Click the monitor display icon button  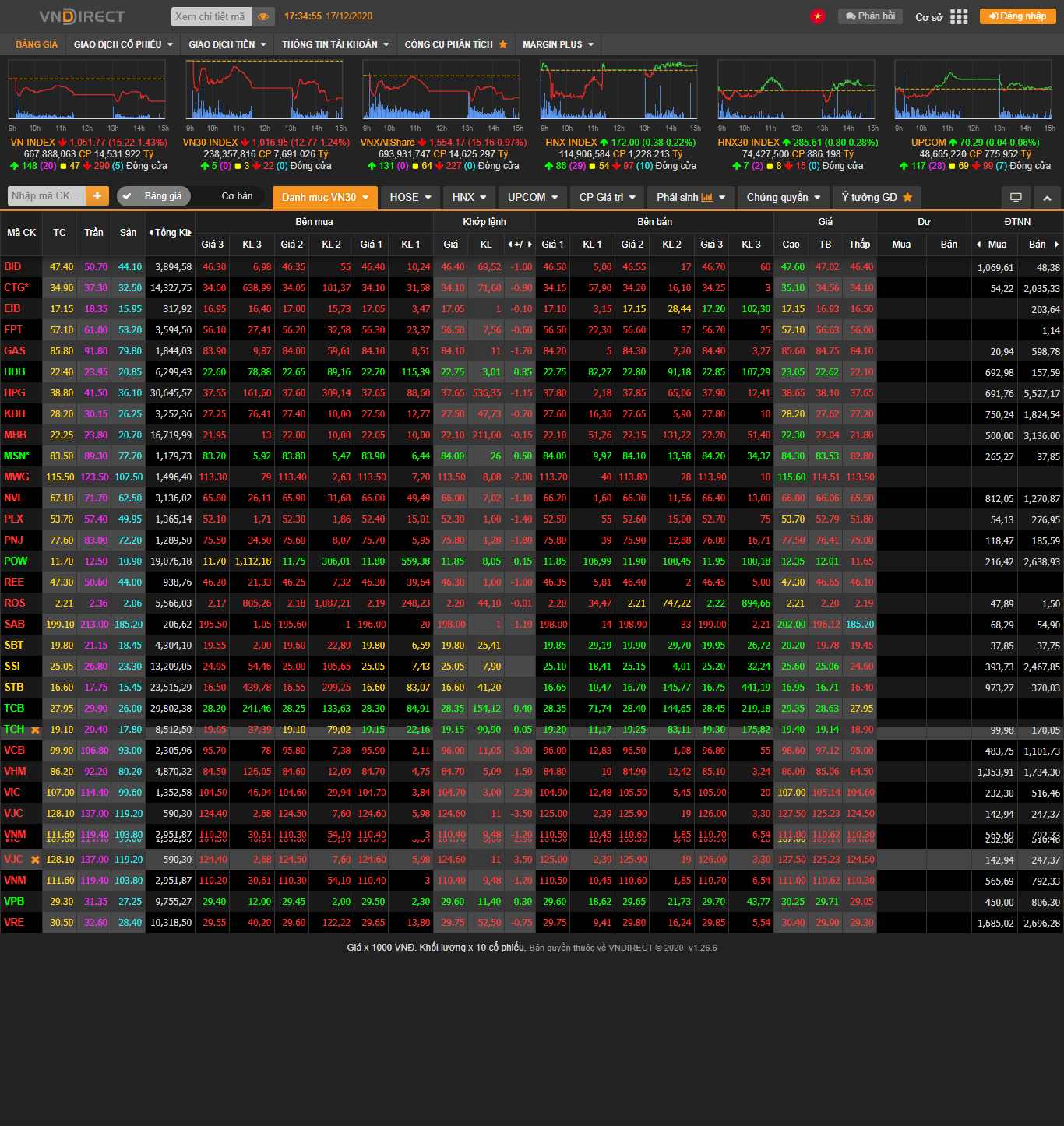click(x=1016, y=198)
